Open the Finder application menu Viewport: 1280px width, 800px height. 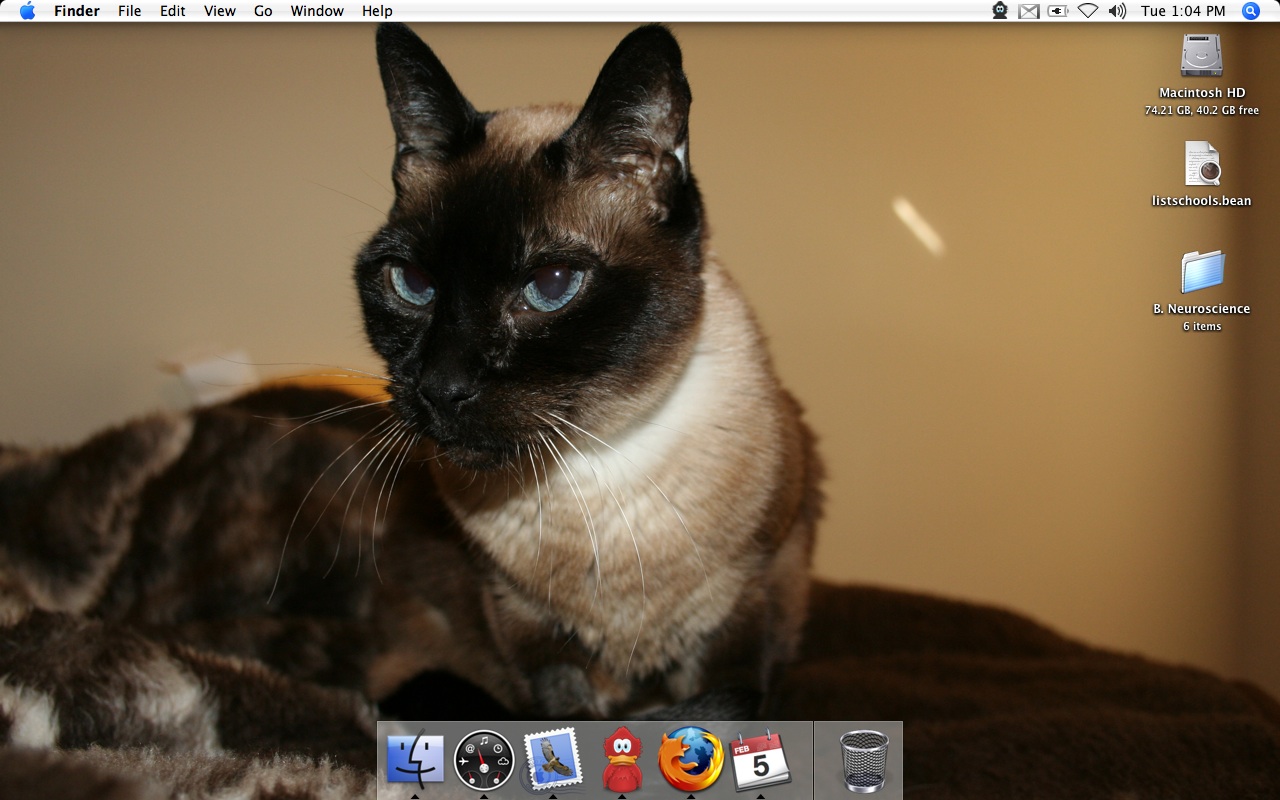(75, 11)
